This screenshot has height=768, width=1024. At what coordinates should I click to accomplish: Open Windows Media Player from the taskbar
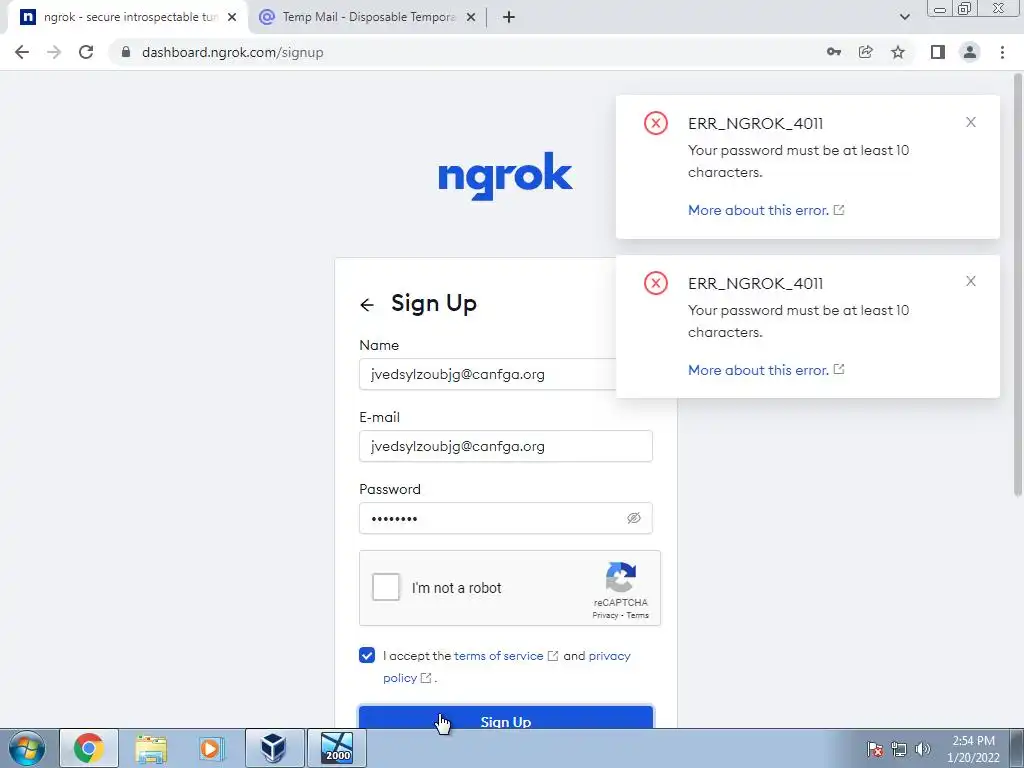pos(212,748)
